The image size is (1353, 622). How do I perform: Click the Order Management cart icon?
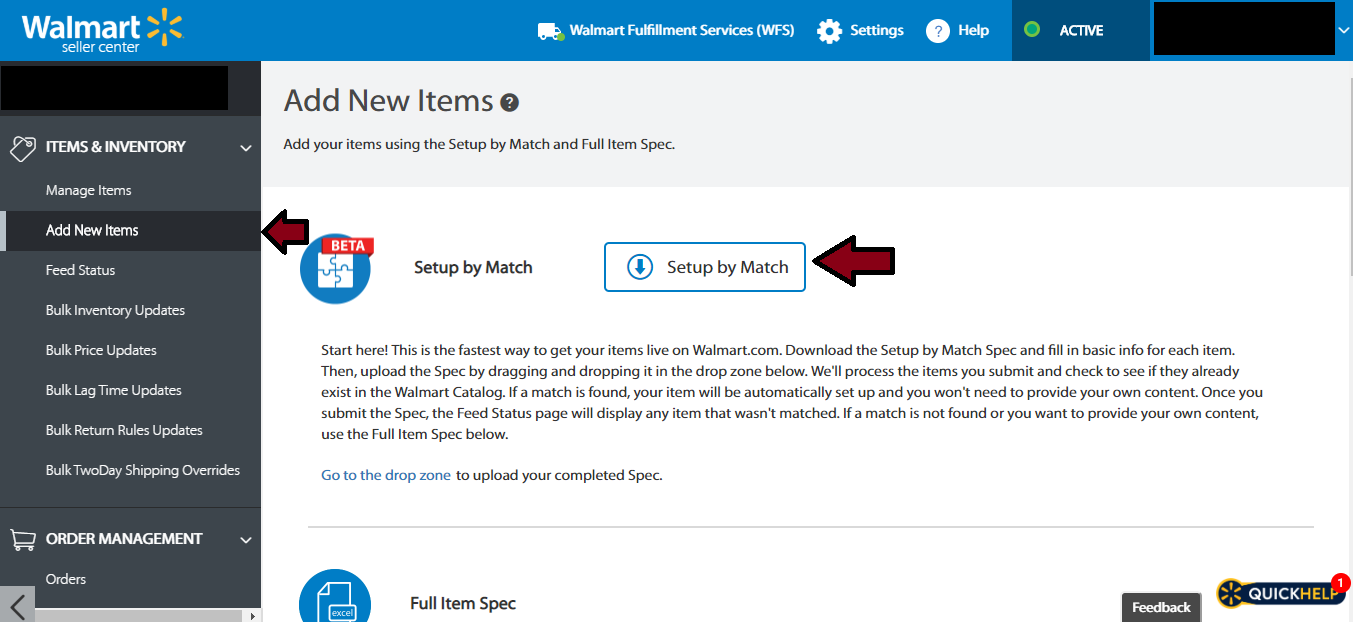[x=22, y=539]
